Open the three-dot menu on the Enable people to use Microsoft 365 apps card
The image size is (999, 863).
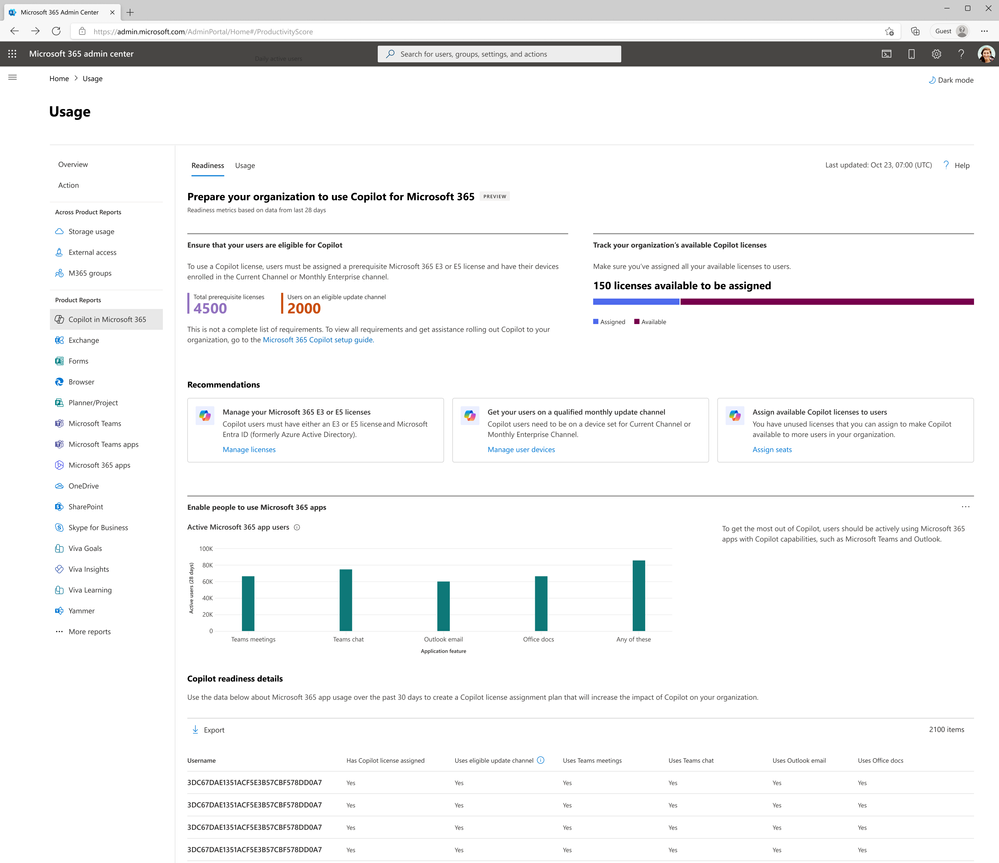tap(966, 507)
